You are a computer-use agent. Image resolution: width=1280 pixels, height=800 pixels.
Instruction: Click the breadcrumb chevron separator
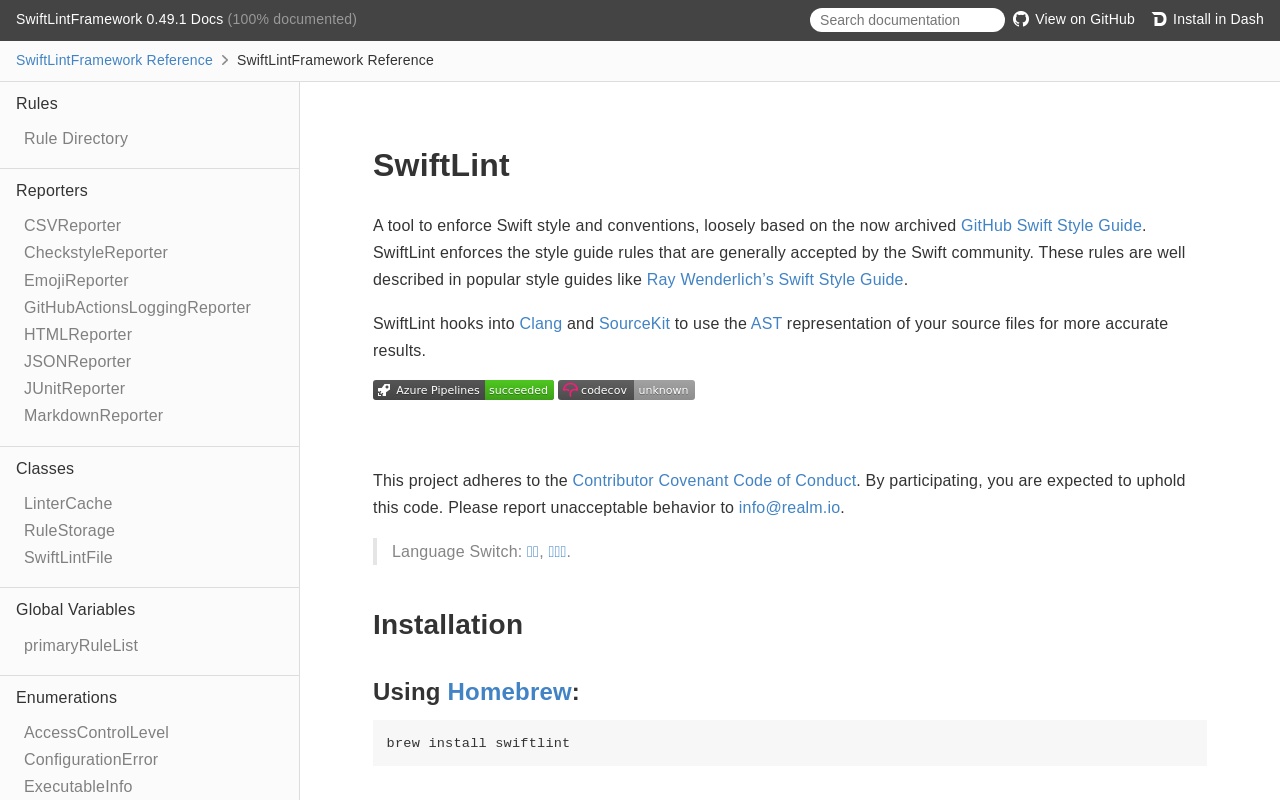tap(225, 60)
